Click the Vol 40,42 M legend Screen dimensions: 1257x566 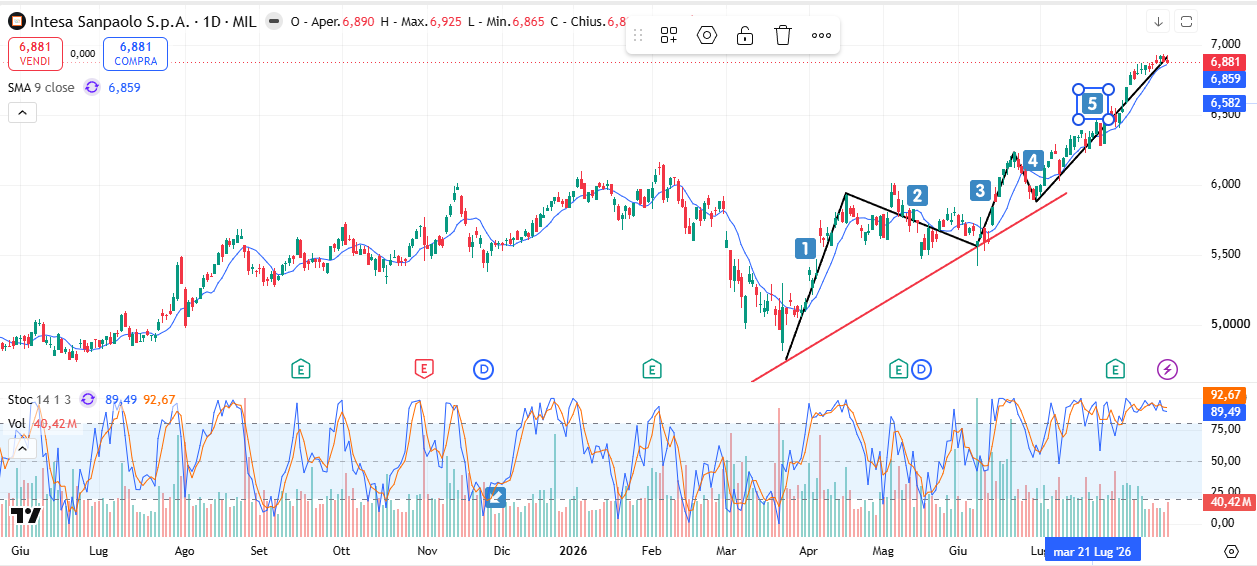pyautogui.click(x=43, y=423)
